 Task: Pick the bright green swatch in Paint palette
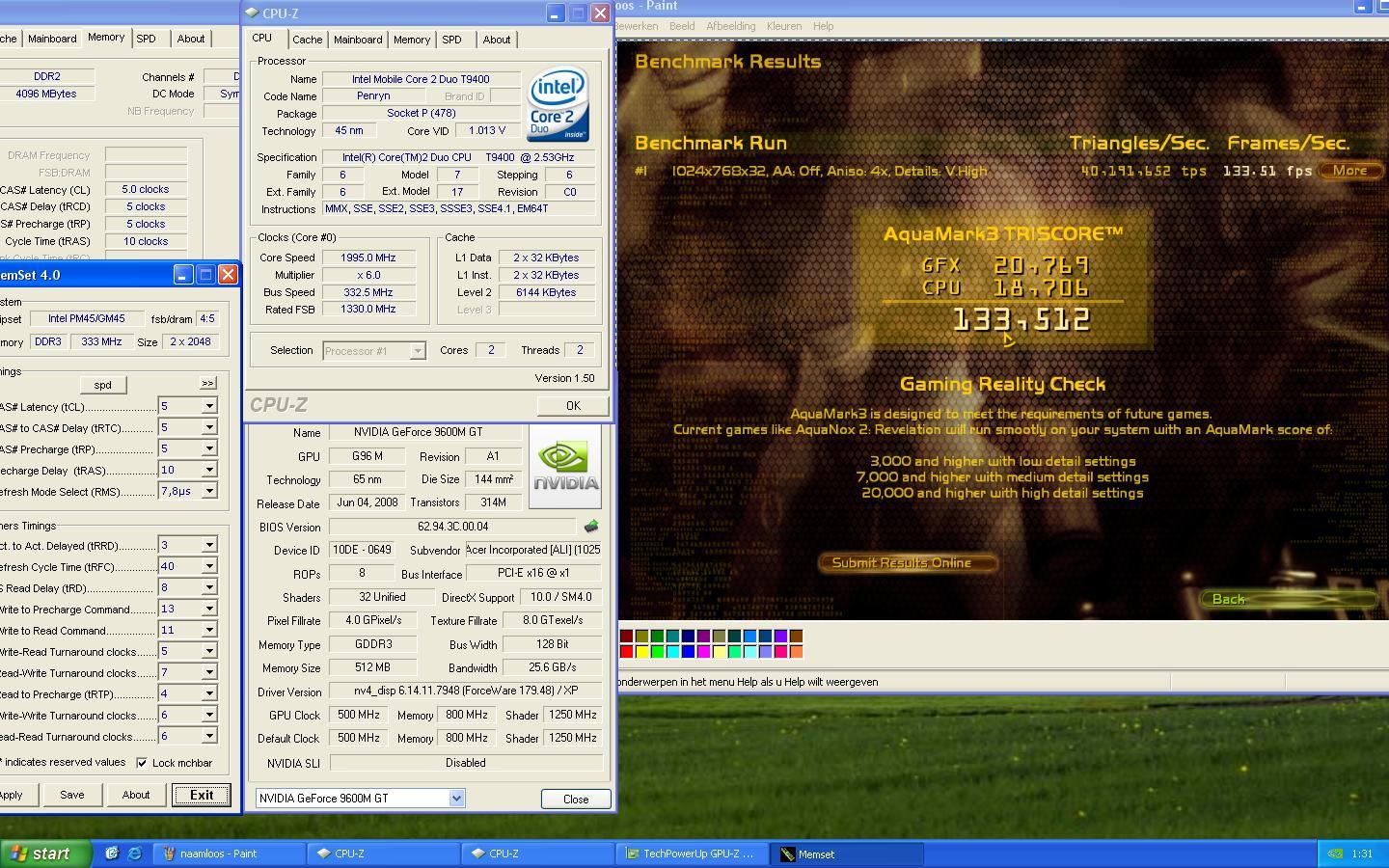658,652
